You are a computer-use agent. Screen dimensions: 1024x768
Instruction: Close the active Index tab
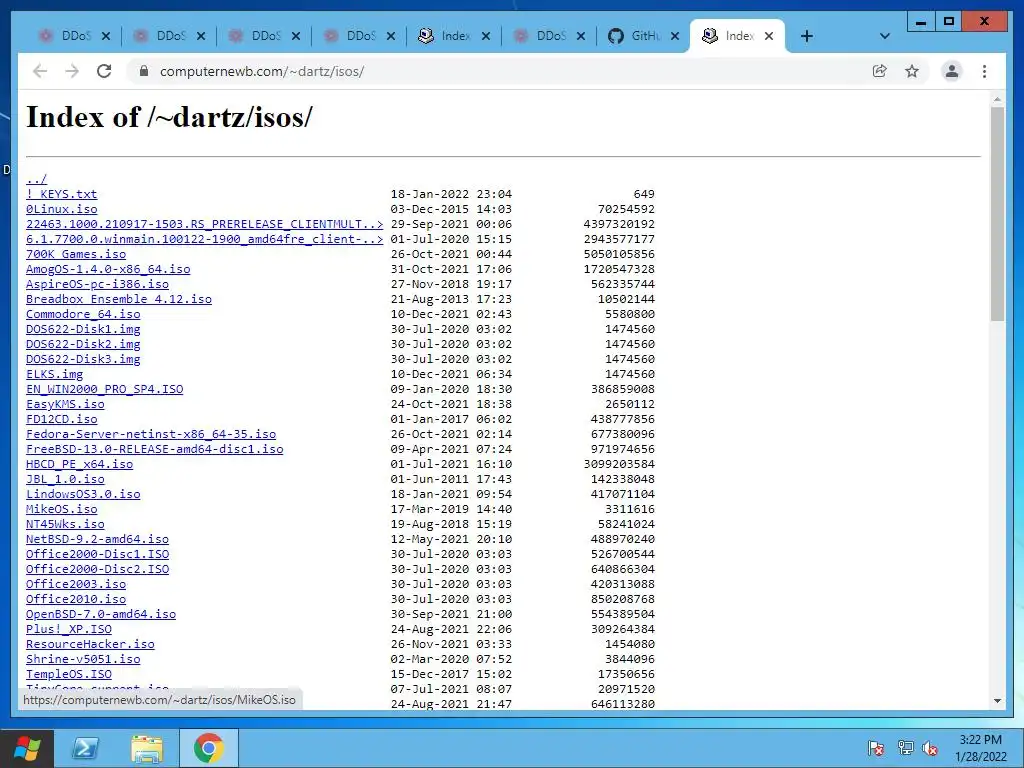[x=769, y=36]
